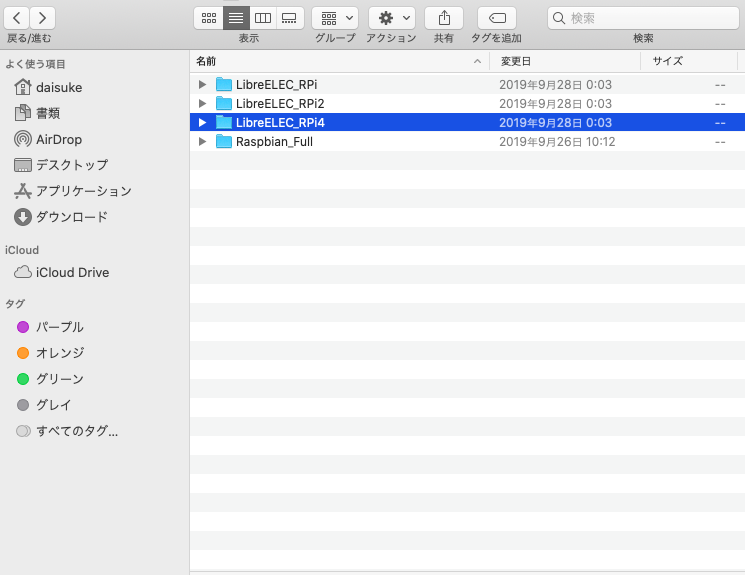745x575 pixels.
Task: Click the LibreELEC_RPi2 file name
Action: click(x=280, y=104)
